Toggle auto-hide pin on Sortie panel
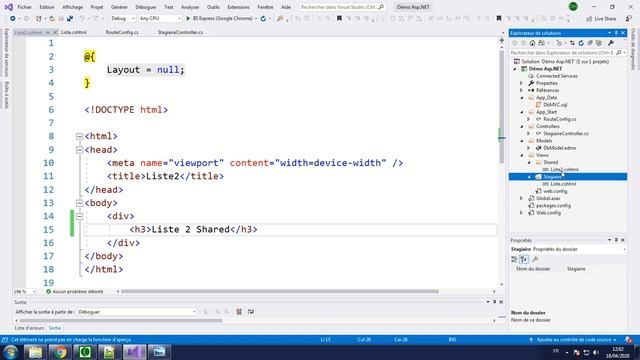The image size is (640, 360). [494, 302]
